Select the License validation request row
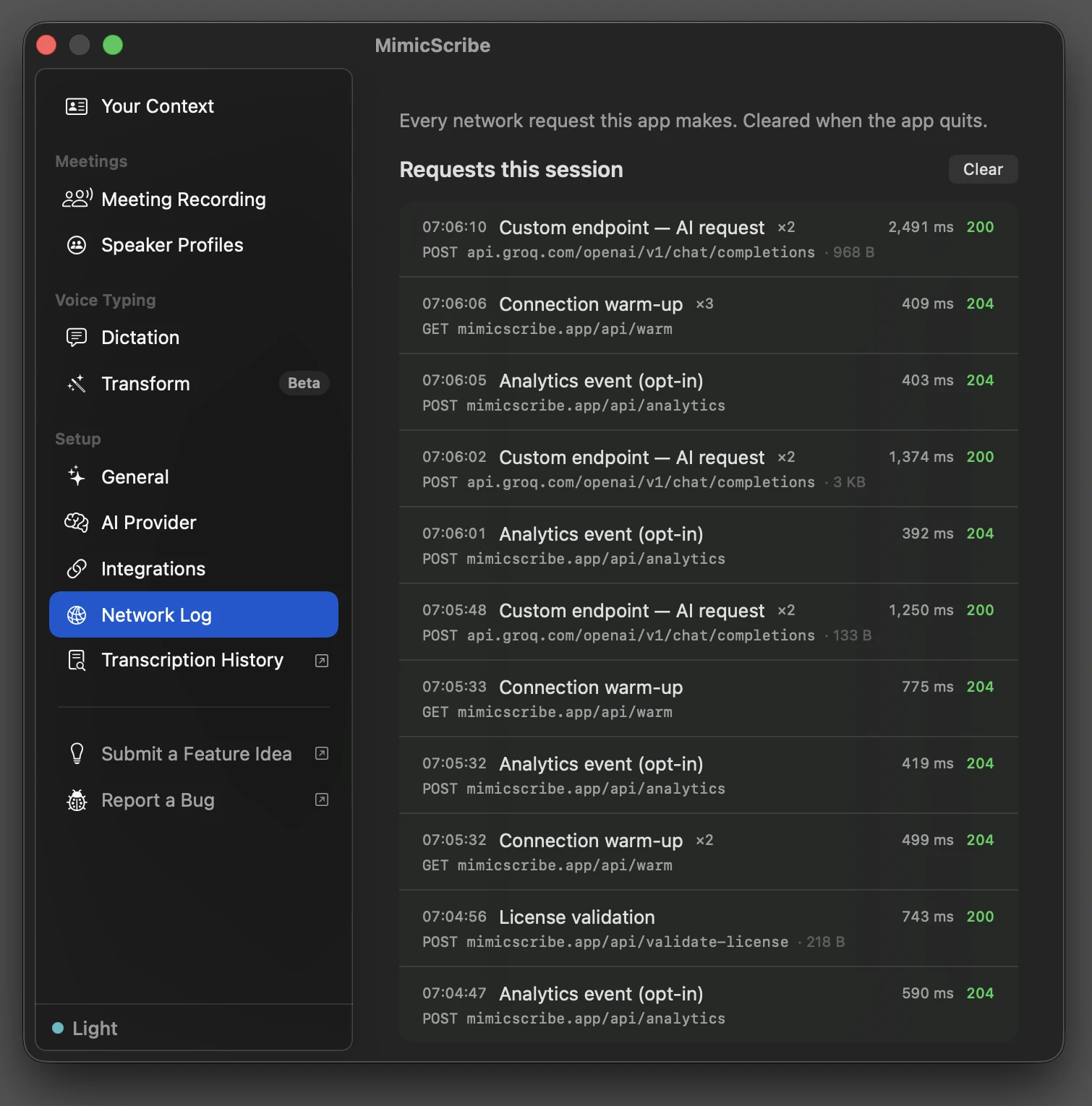The image size is (1092, 1106). click(x=709, y=929)
